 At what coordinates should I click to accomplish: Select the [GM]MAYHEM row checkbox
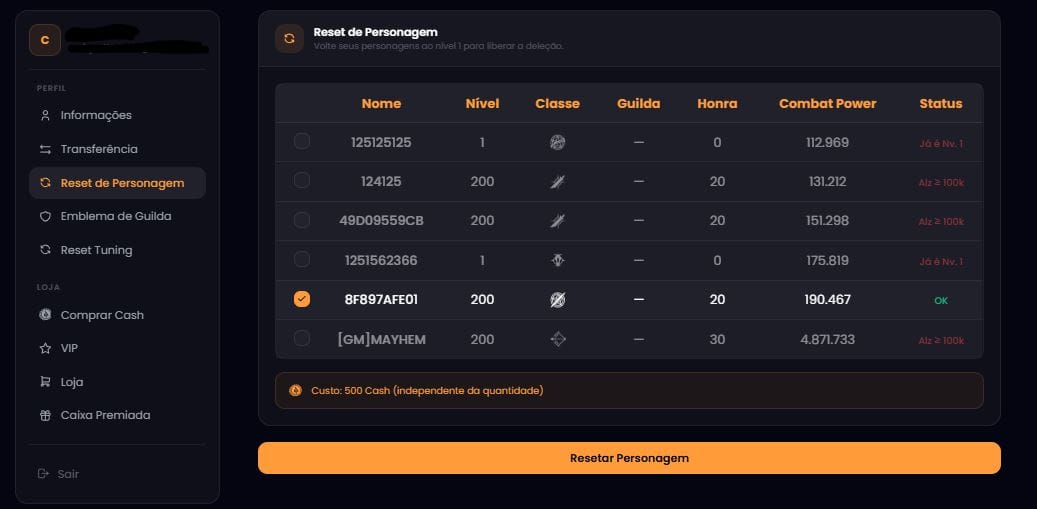pyautogui.click(x=302, y=339)
